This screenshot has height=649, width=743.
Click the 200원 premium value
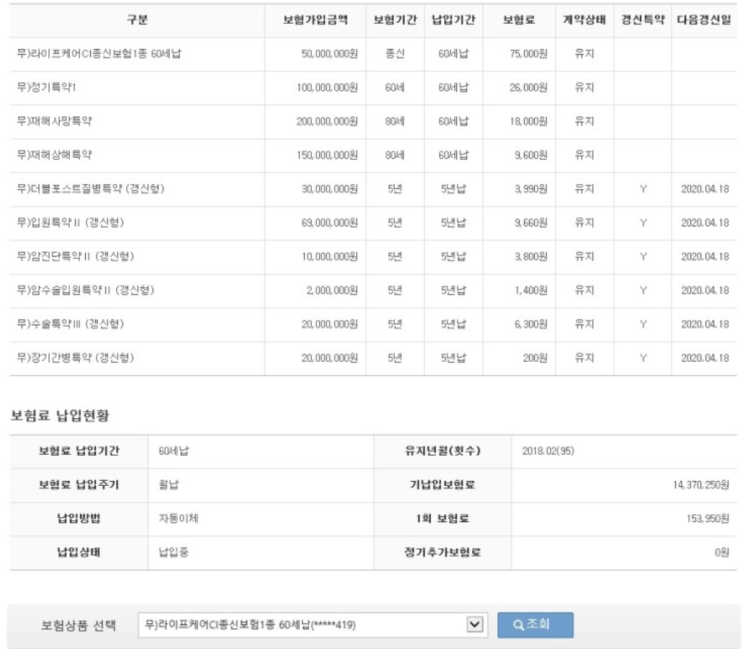(x=535, y=358)
